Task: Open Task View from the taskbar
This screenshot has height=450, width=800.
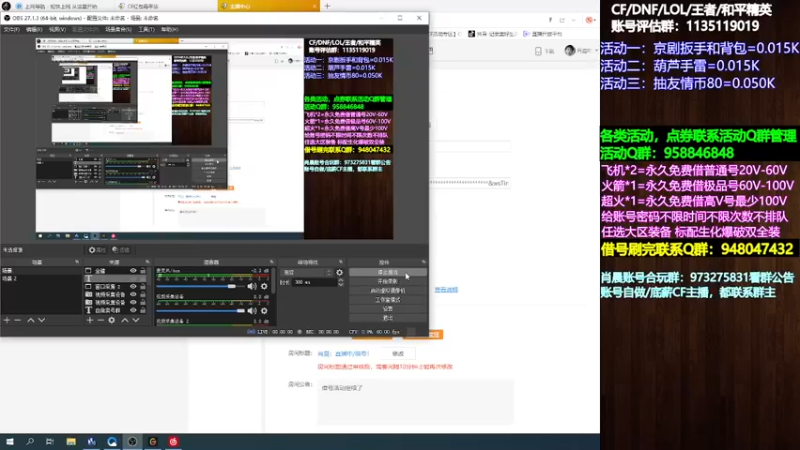Action: pos(49,441)
